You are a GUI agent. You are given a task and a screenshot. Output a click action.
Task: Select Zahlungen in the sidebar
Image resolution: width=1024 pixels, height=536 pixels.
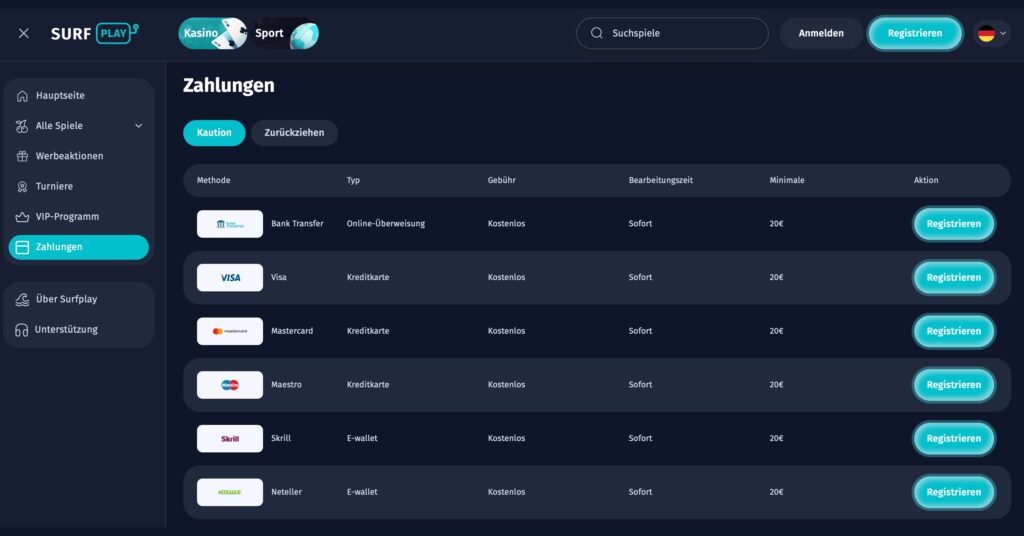pyautogui.click(x=78, y=247)
